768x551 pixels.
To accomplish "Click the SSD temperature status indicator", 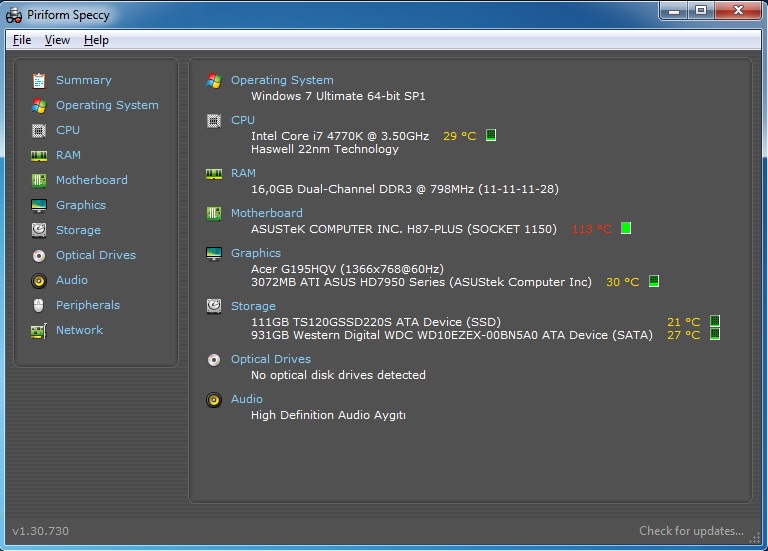I will point(715,321).
